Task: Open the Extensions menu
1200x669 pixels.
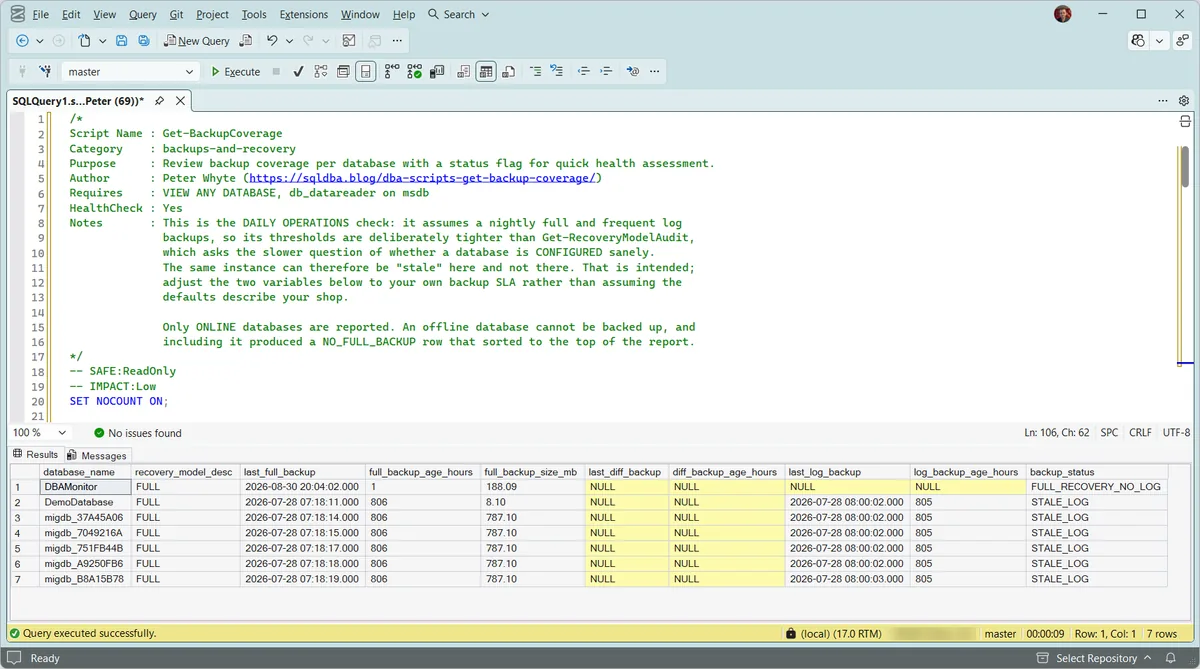Action: tap(304, 14)
